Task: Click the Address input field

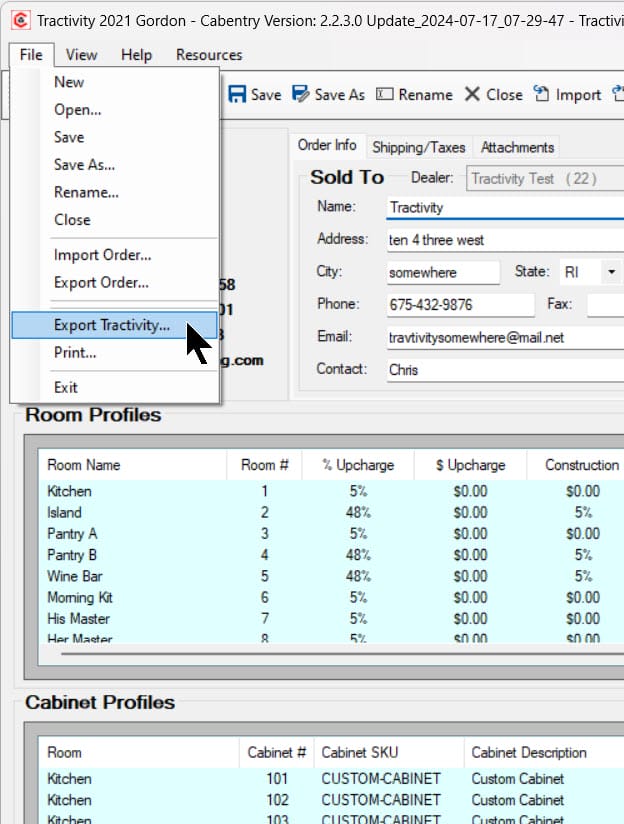Action: point(505,240)
